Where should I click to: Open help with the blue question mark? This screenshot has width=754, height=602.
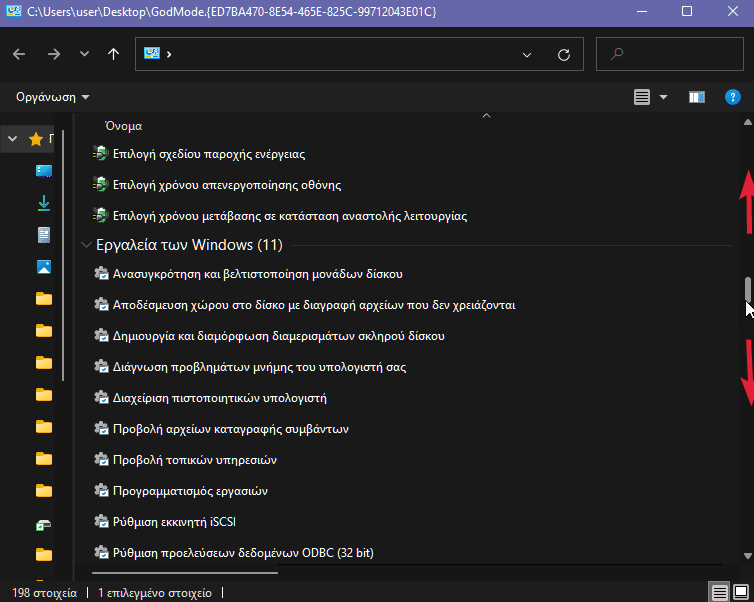pos(732,97)
